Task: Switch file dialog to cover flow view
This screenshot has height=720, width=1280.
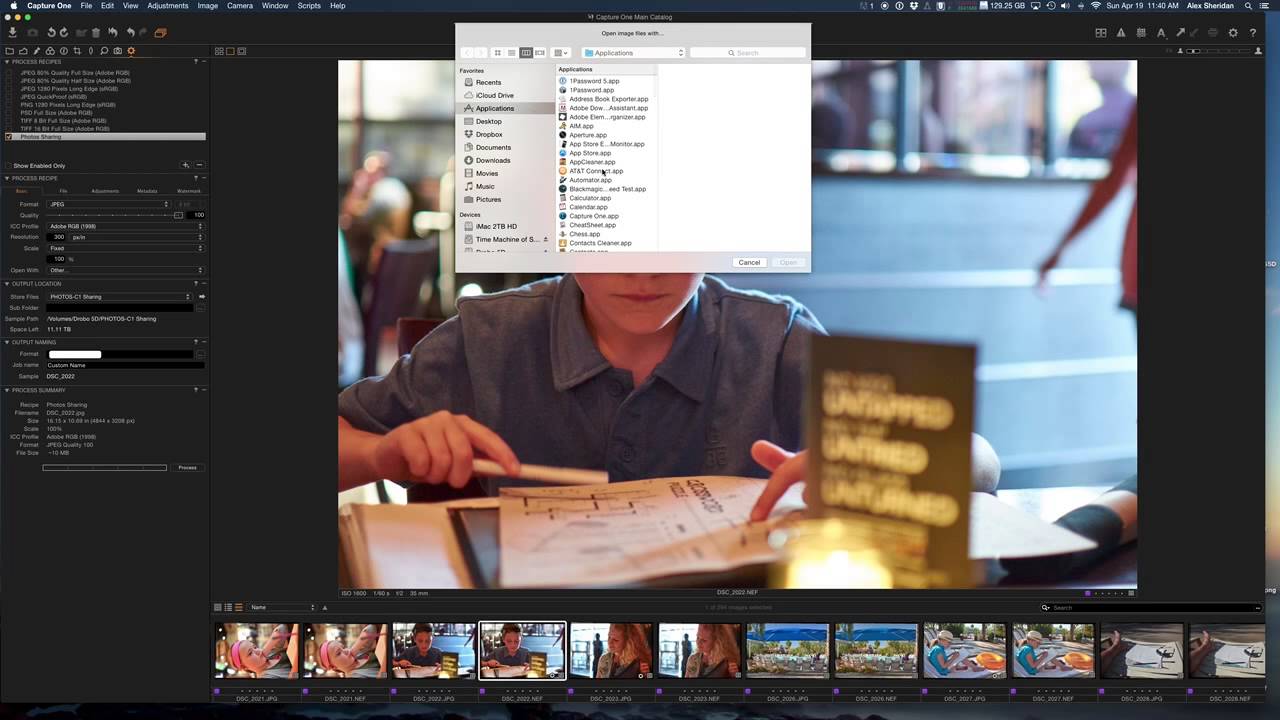Action: [540, 53]
